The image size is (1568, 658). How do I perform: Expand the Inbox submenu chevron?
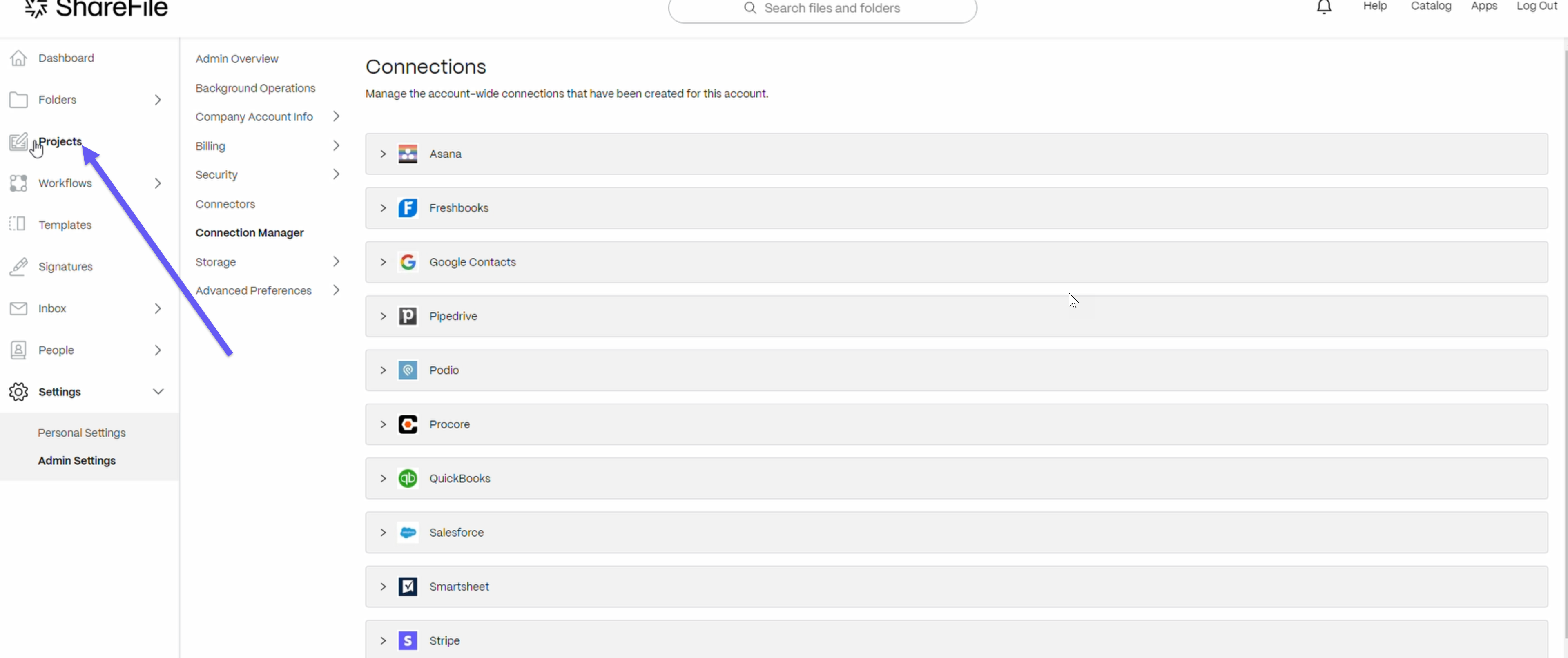tap(158, 309)
